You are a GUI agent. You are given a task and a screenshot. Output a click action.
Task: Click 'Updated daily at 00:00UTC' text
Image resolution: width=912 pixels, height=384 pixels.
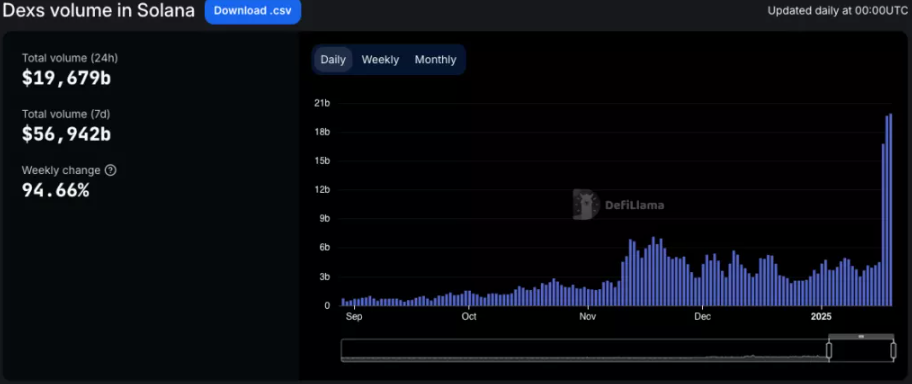(838, 10)
